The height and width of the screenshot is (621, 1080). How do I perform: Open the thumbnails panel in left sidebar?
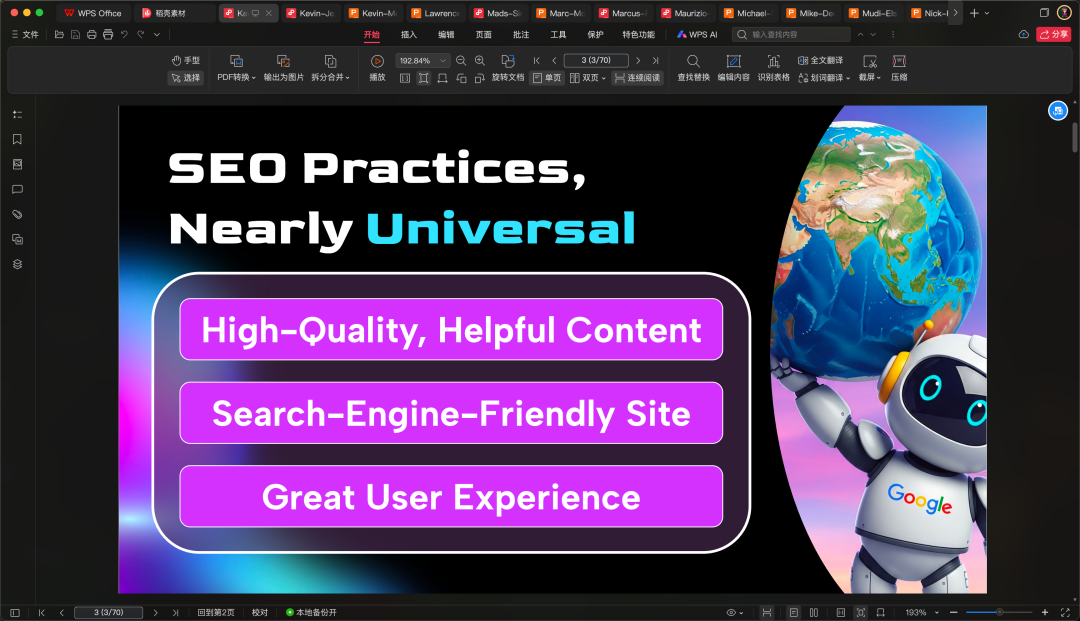[x=17, y=165]
